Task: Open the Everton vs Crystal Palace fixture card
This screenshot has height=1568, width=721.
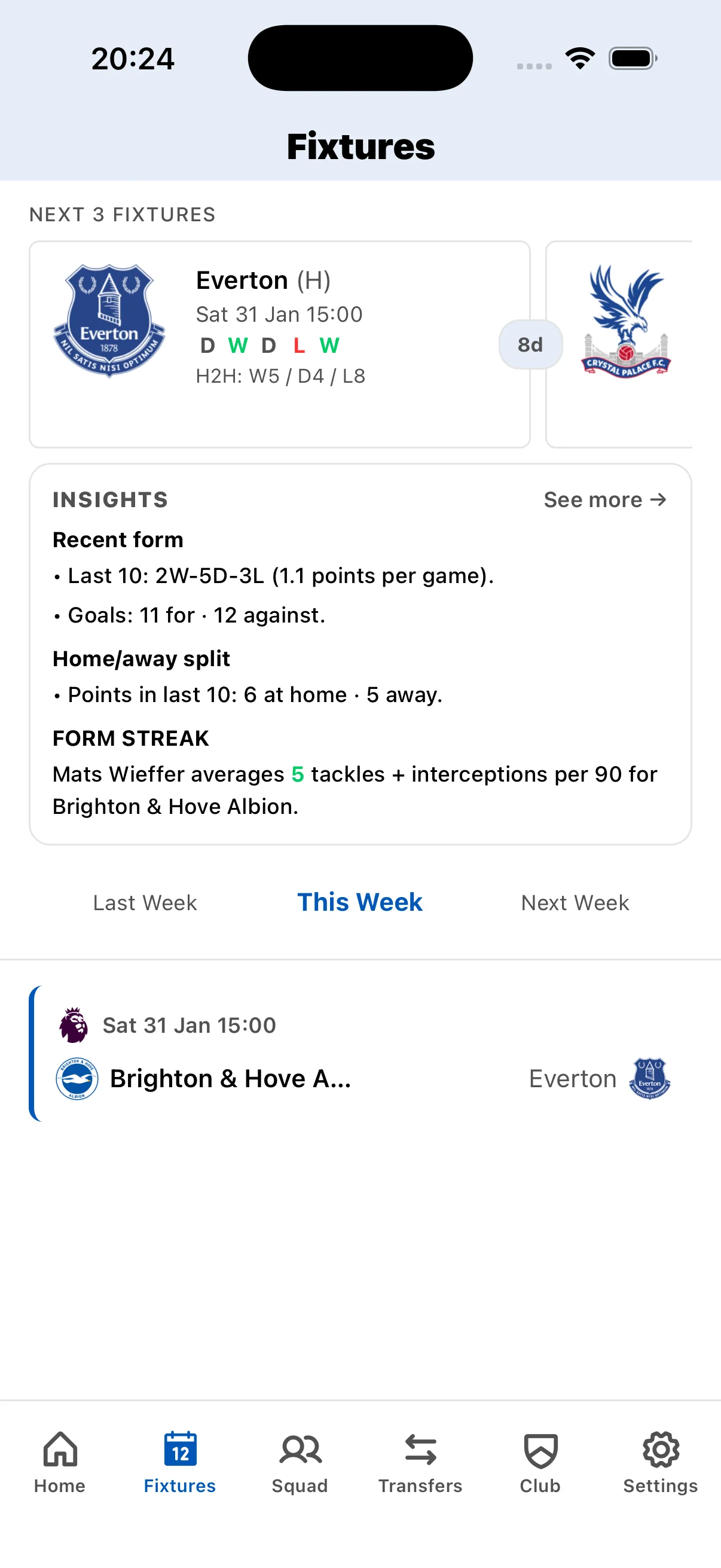Action: [280, 342]
